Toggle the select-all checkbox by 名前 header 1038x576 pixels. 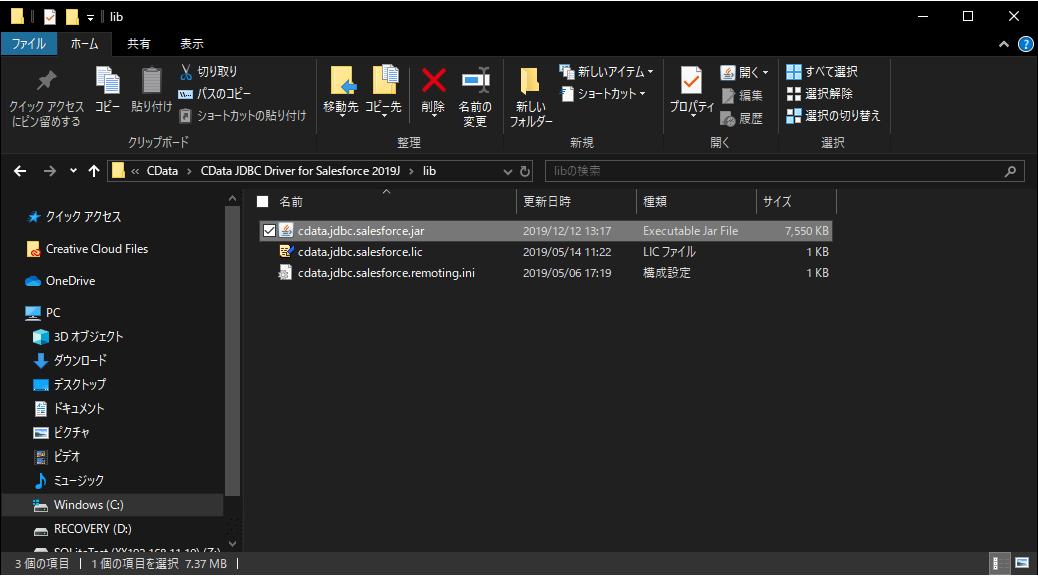(x=263, y=201)
